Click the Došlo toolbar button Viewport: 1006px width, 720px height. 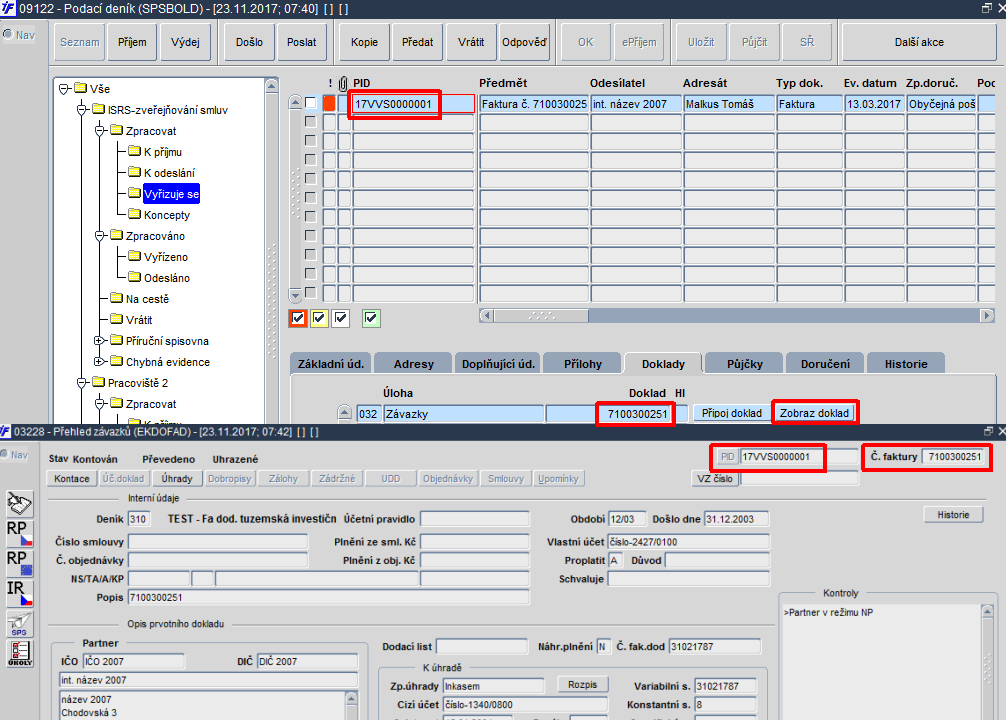[249, 42]
